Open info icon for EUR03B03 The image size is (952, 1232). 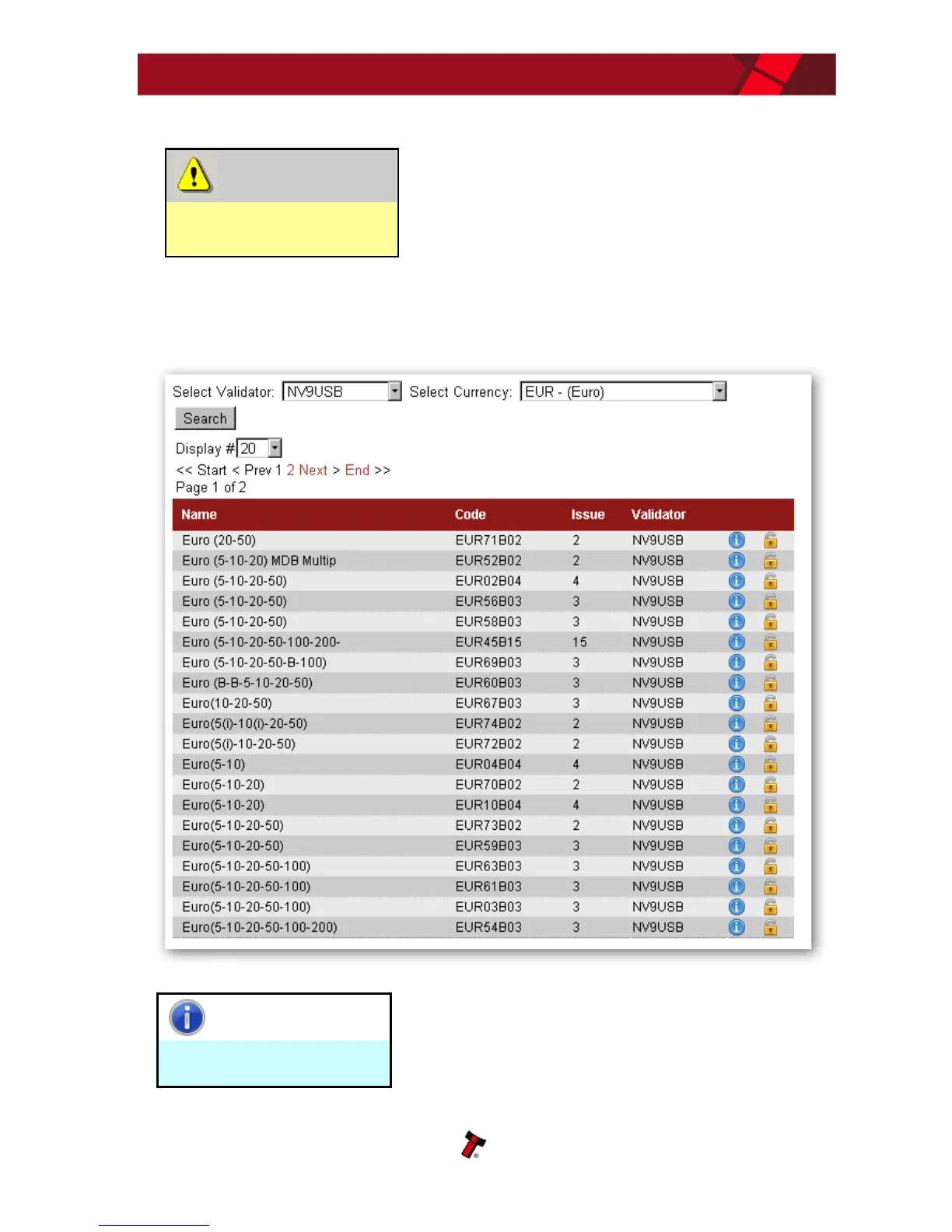coord(736,907)
